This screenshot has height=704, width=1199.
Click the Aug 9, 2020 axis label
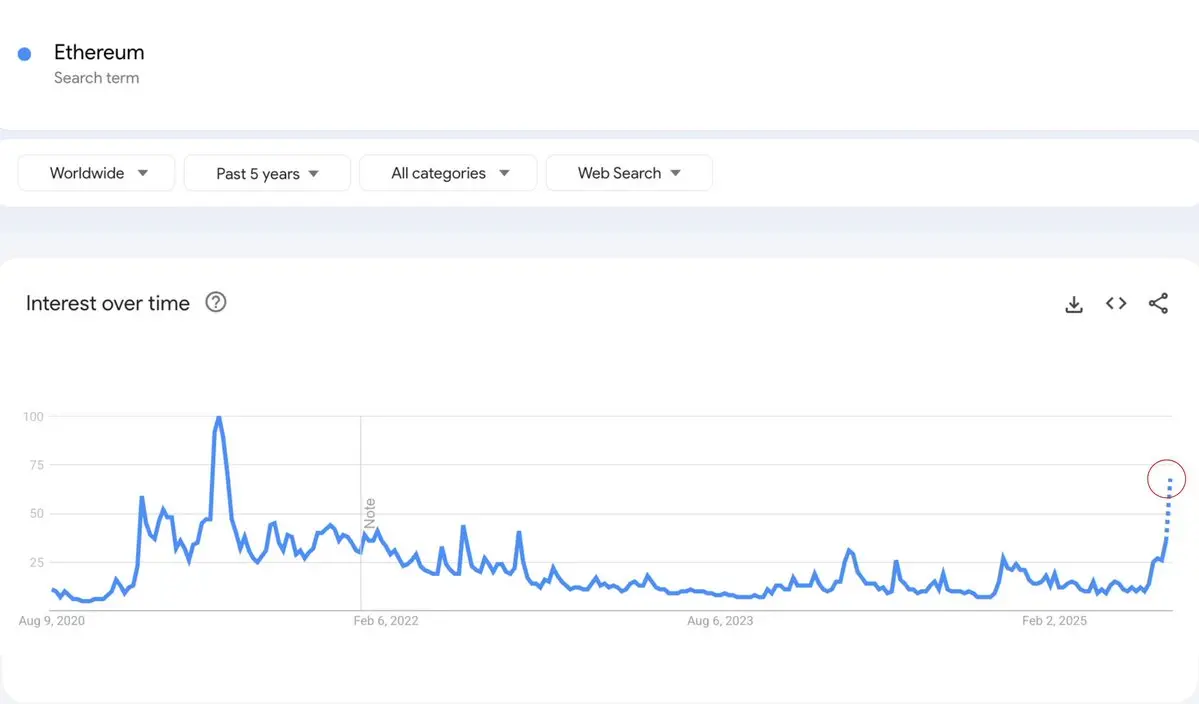tap(52, 621)
